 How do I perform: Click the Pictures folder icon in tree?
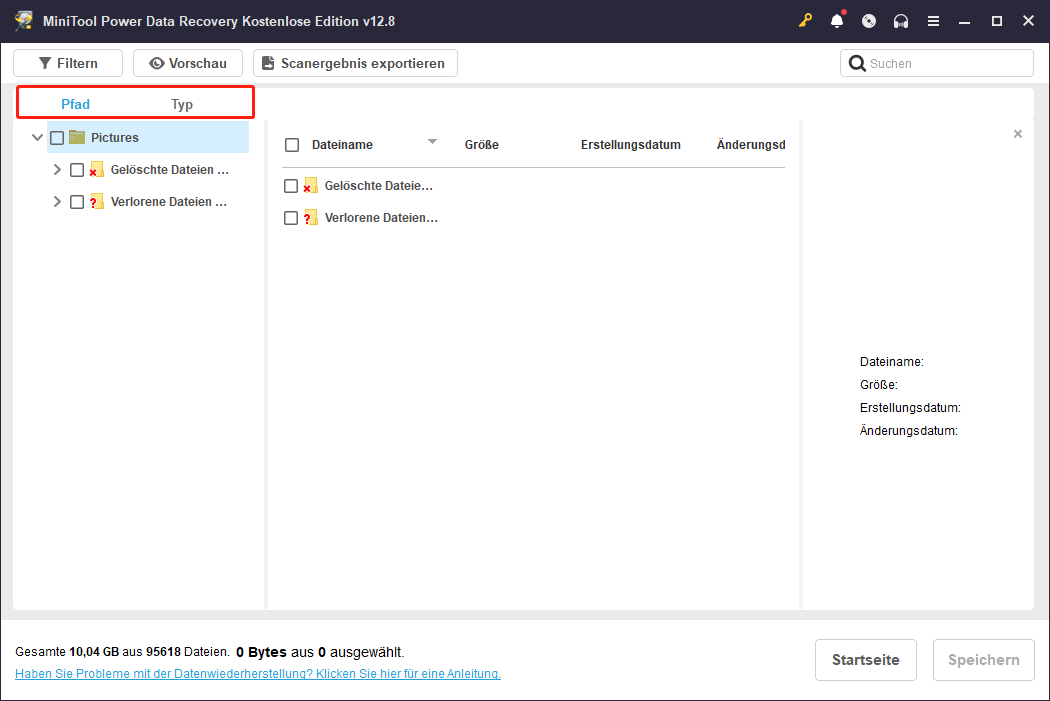tap(77, 137)
